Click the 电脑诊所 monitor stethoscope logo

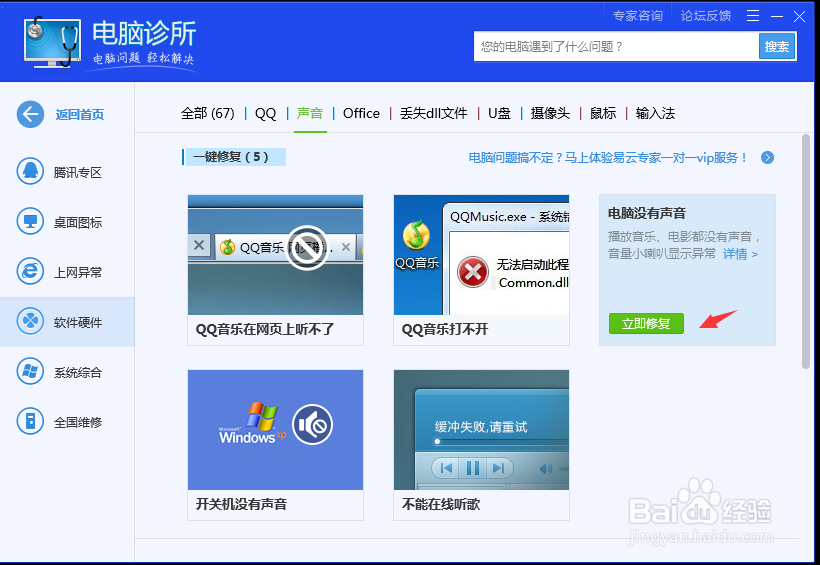(52, 43)
